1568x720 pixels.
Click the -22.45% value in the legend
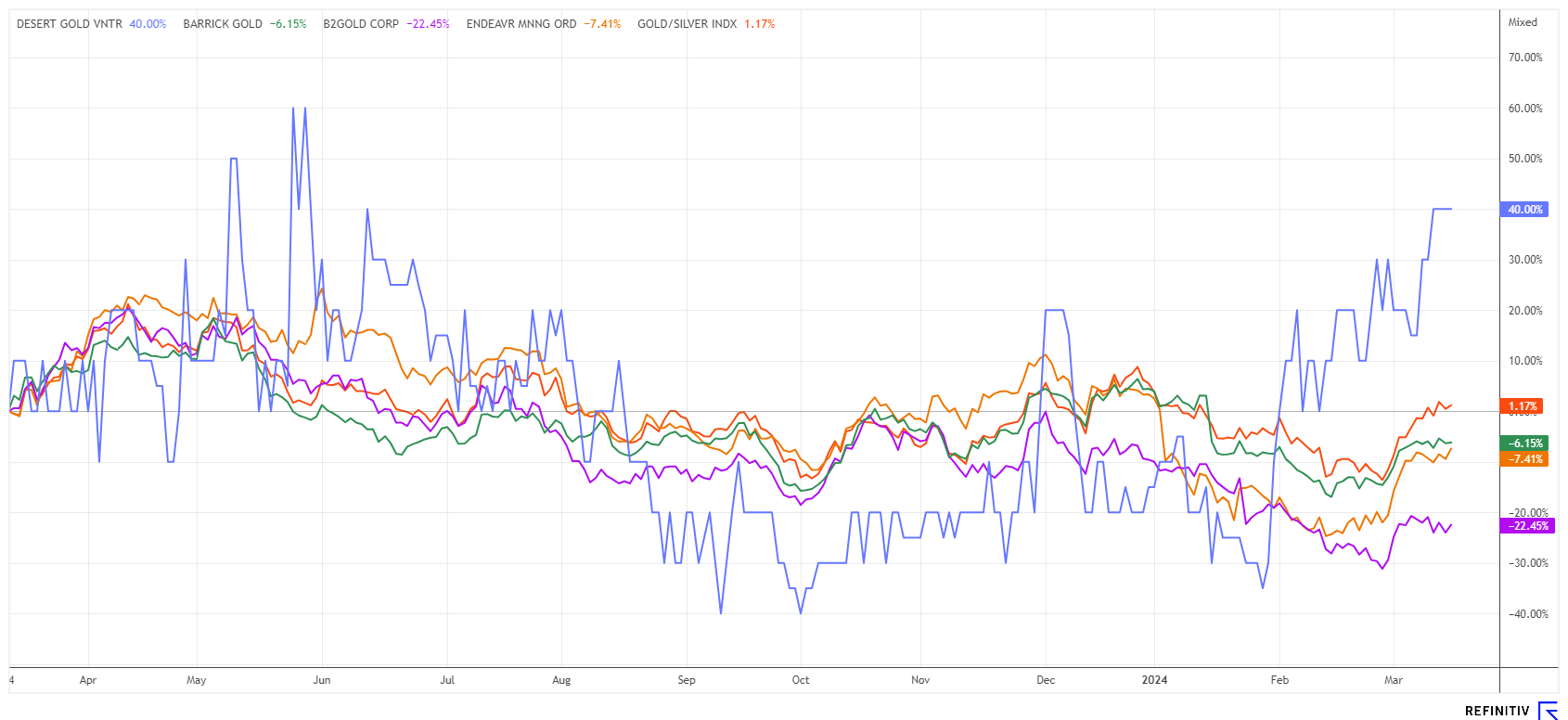coord(428,24)
